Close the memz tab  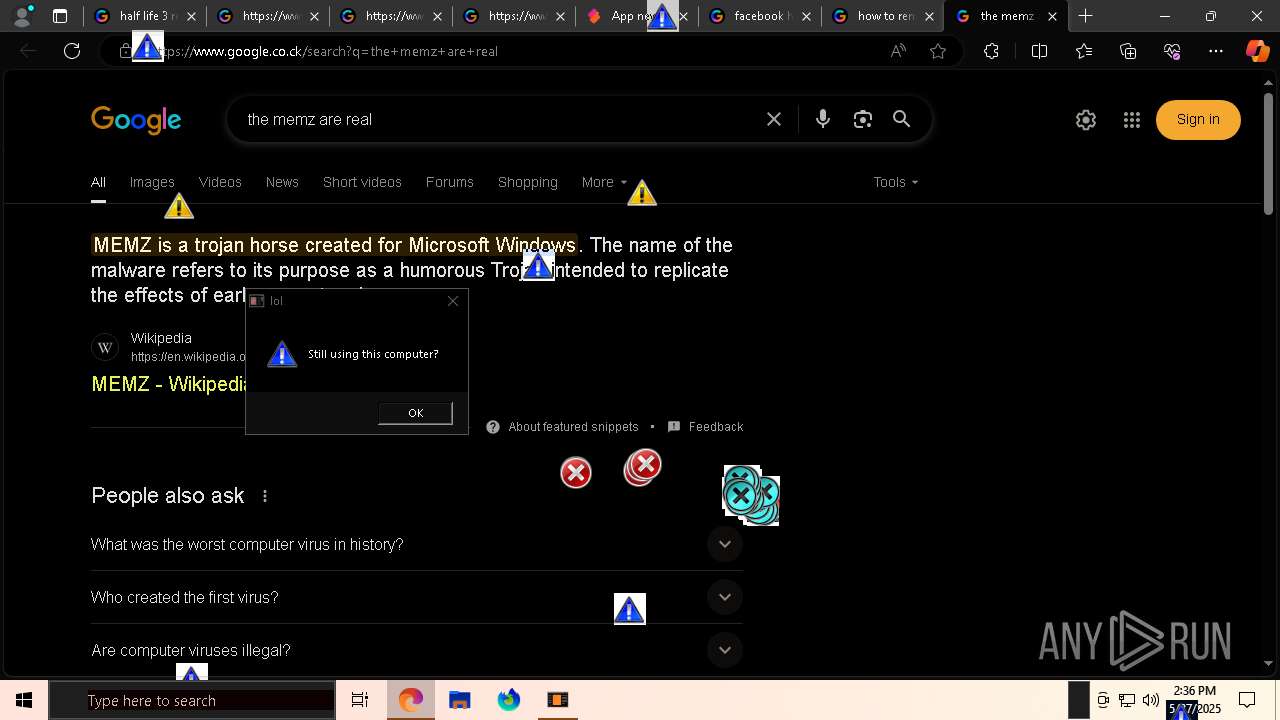point(1052,16)
